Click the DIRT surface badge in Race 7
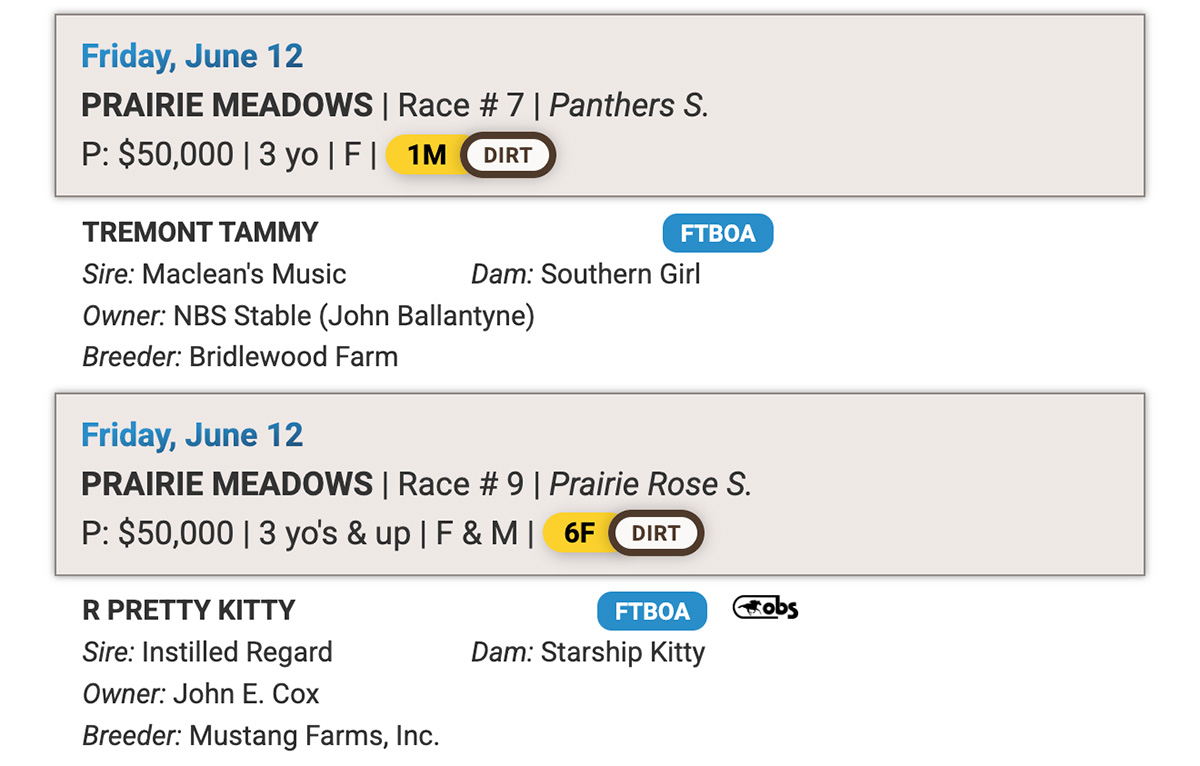Viewport: 1200px width, 766px height. point(507,155)
